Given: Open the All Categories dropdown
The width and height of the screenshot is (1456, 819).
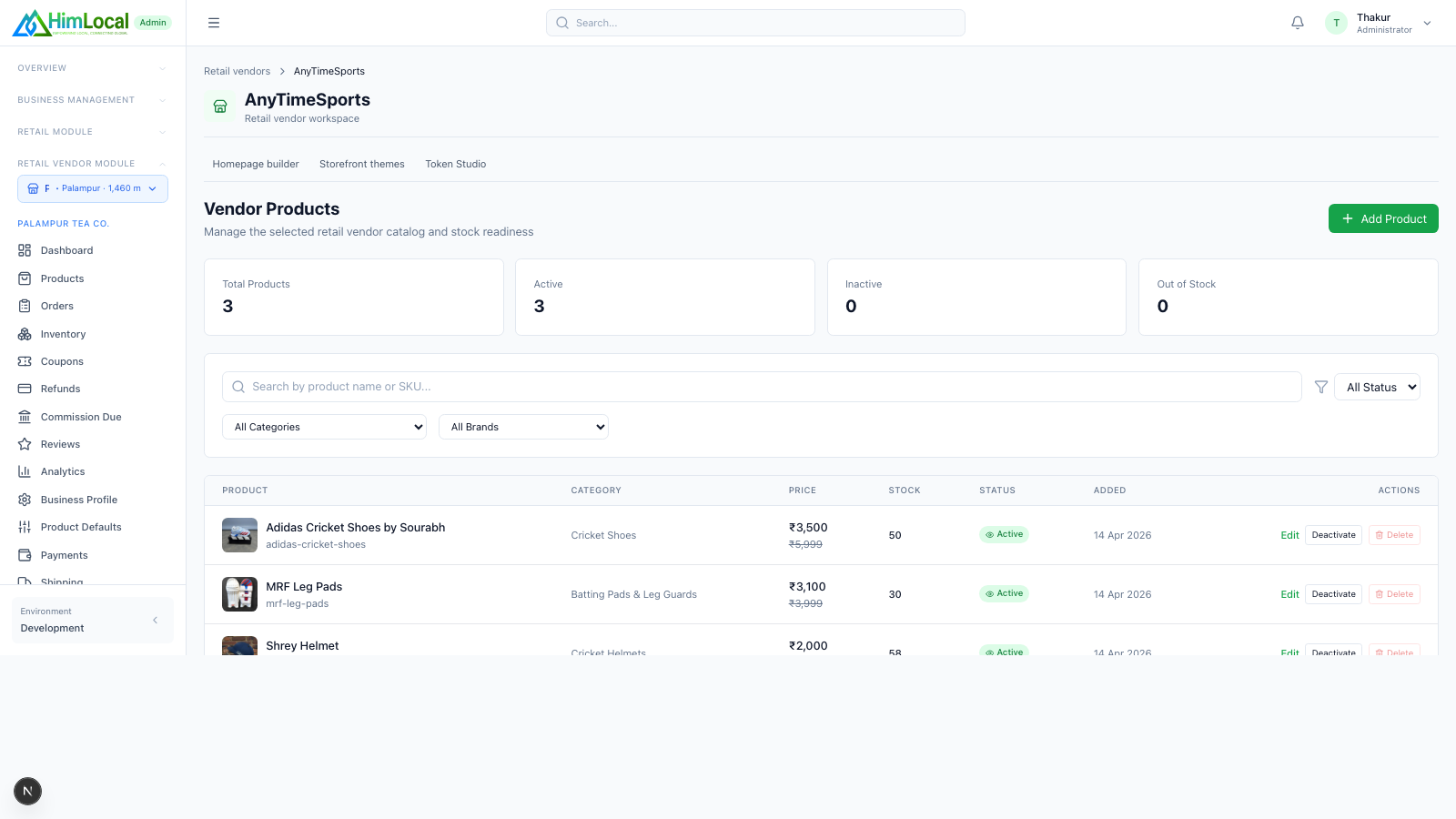Looking at the screenshot, I should pyautogui.click(x=324, y=427).
